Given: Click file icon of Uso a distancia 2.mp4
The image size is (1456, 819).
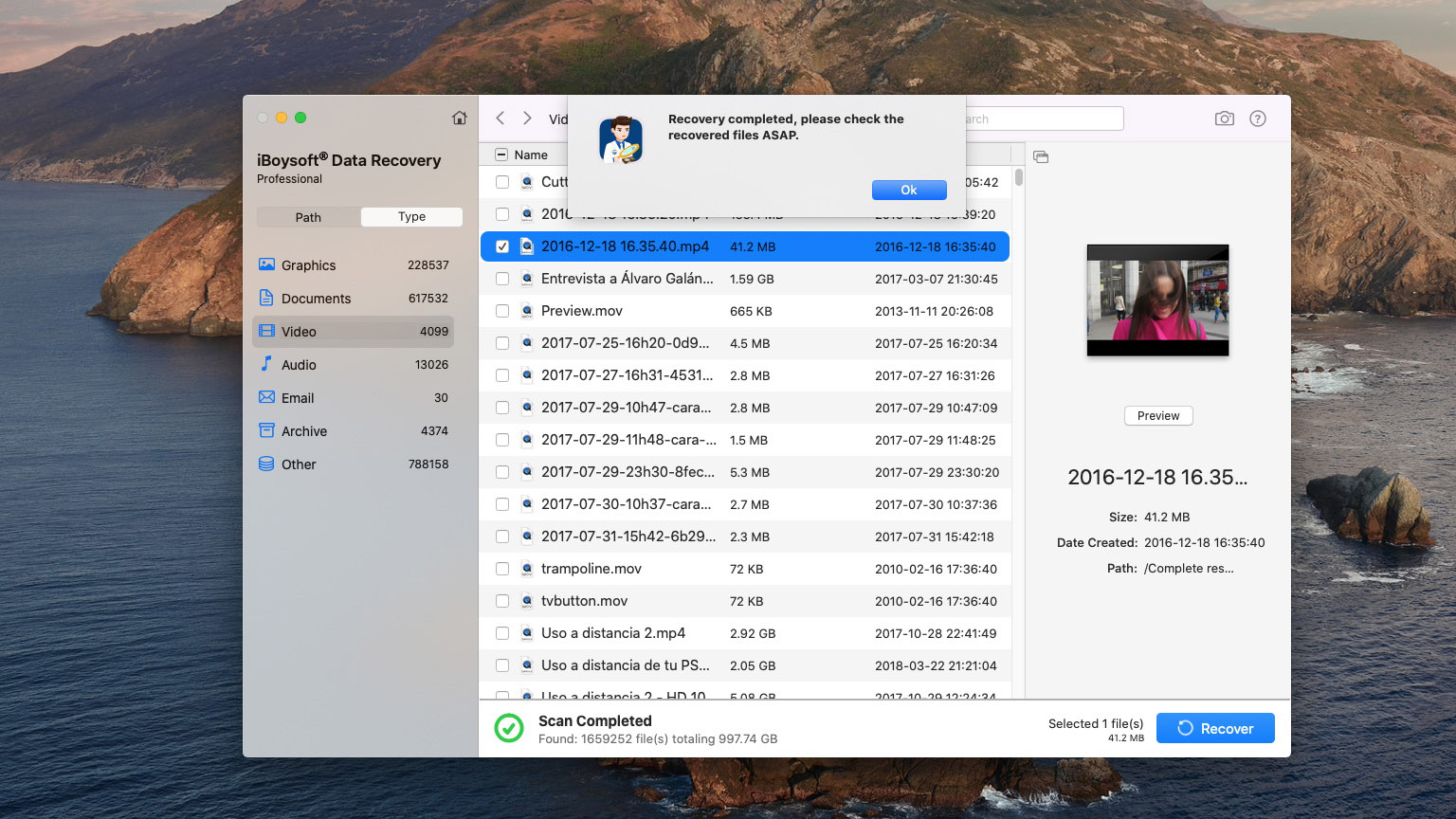Looking at the screenshot, I should (527, 633).
